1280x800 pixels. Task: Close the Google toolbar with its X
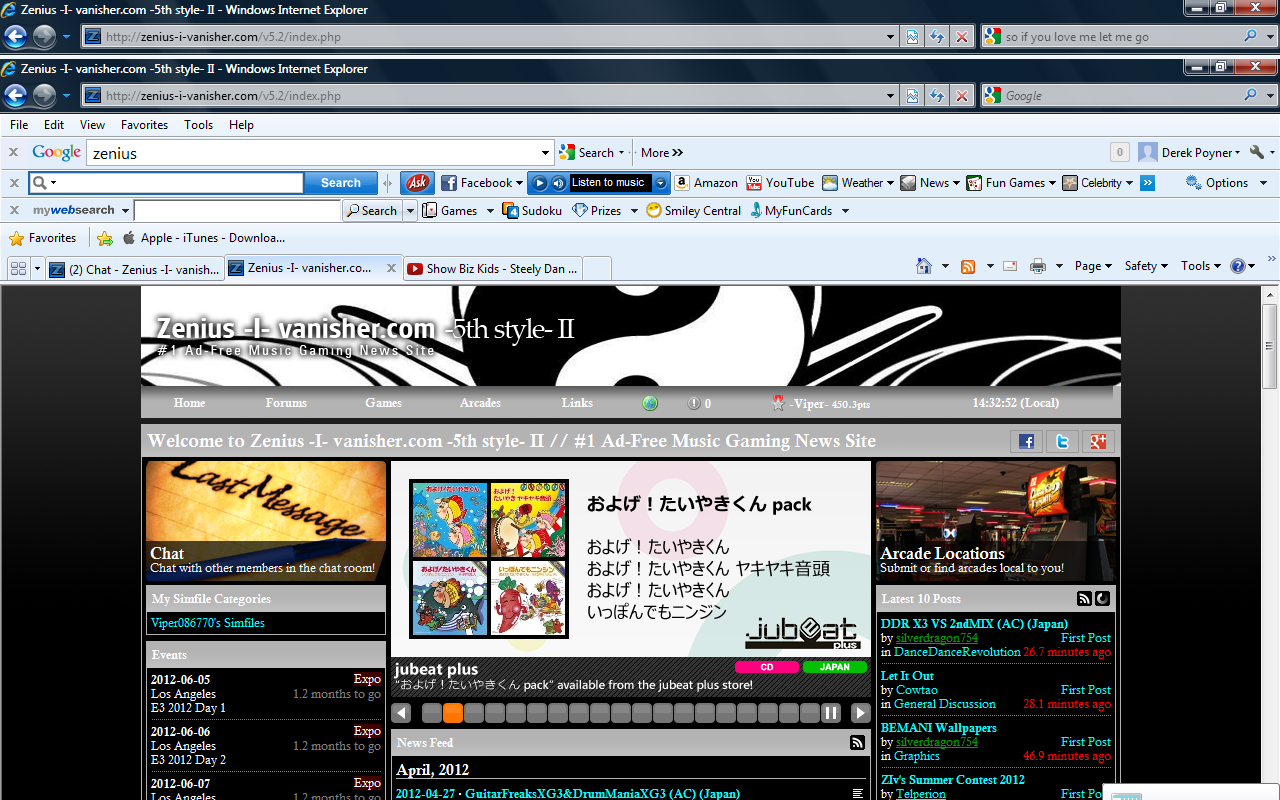(13, 153)
